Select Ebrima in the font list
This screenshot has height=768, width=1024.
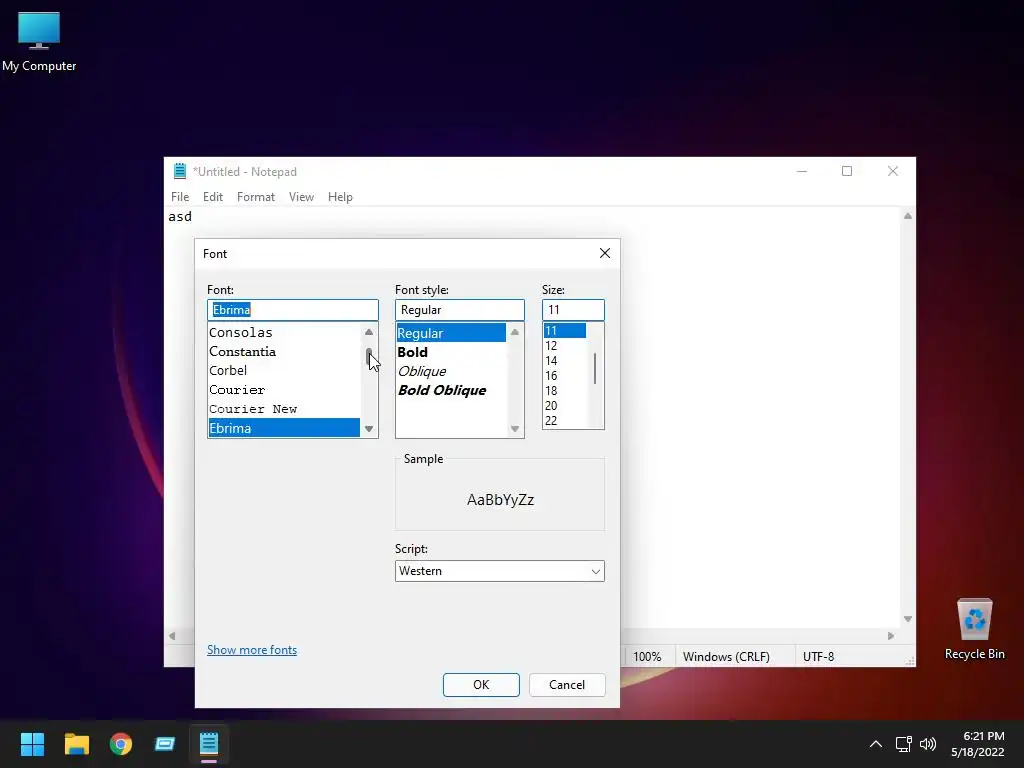(x=284, y=428)
